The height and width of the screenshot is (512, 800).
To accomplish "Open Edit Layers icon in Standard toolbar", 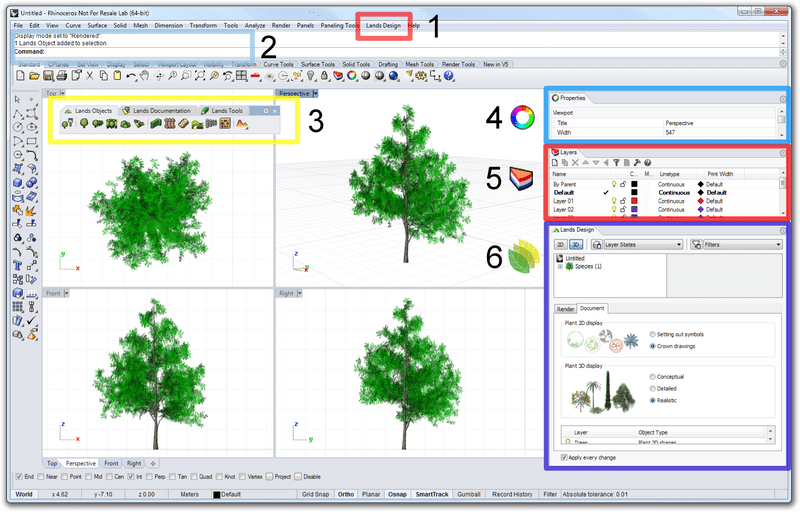I will (x=338, y=76).
